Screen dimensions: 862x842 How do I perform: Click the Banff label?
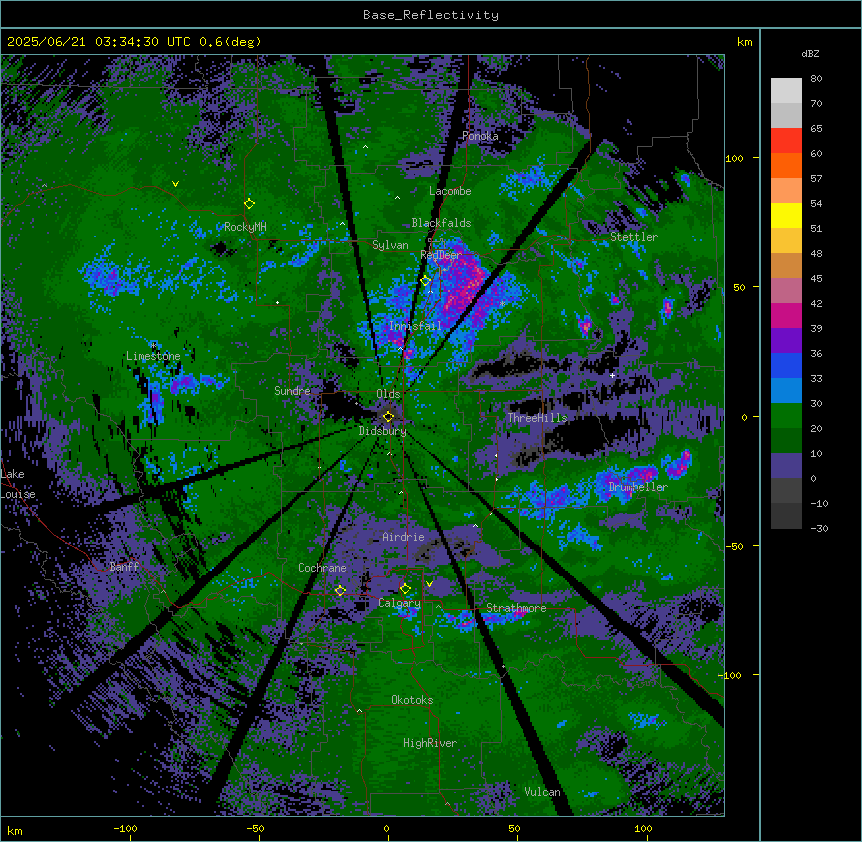pos(124,567)
